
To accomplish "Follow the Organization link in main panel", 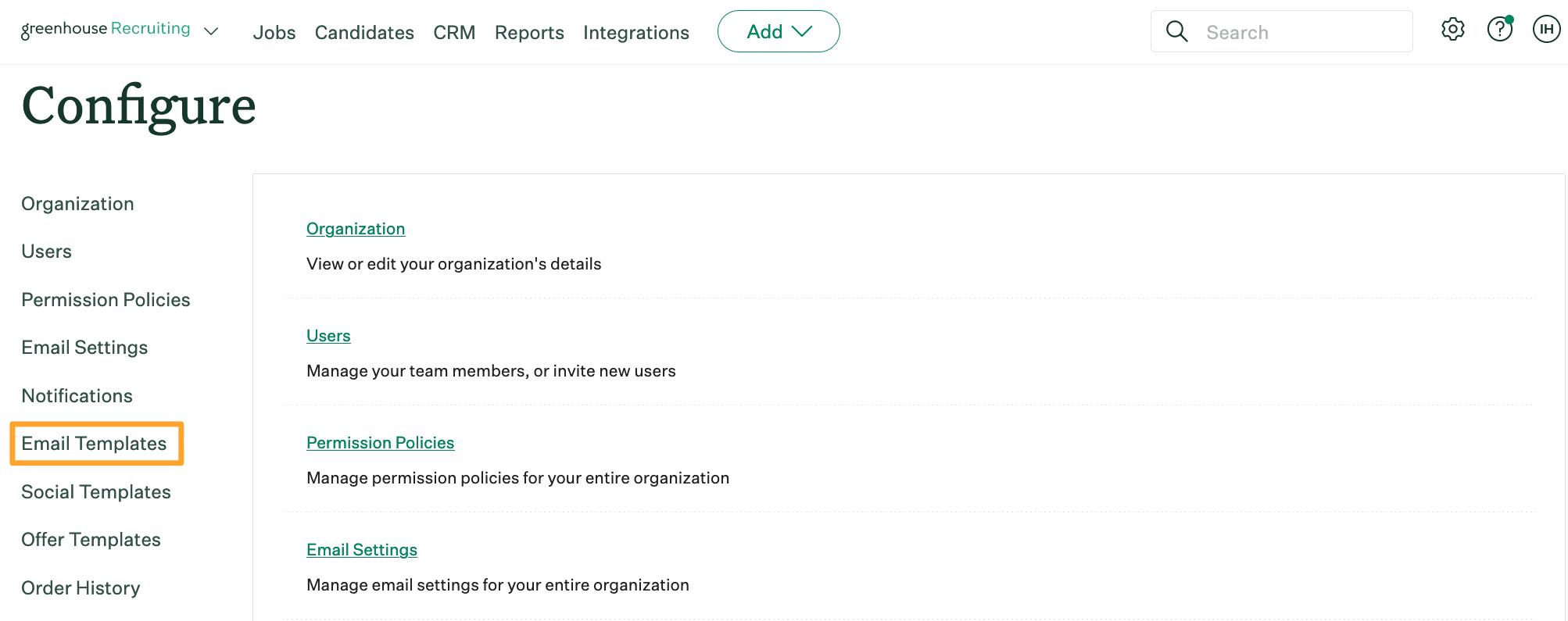I will click(356, 229).
